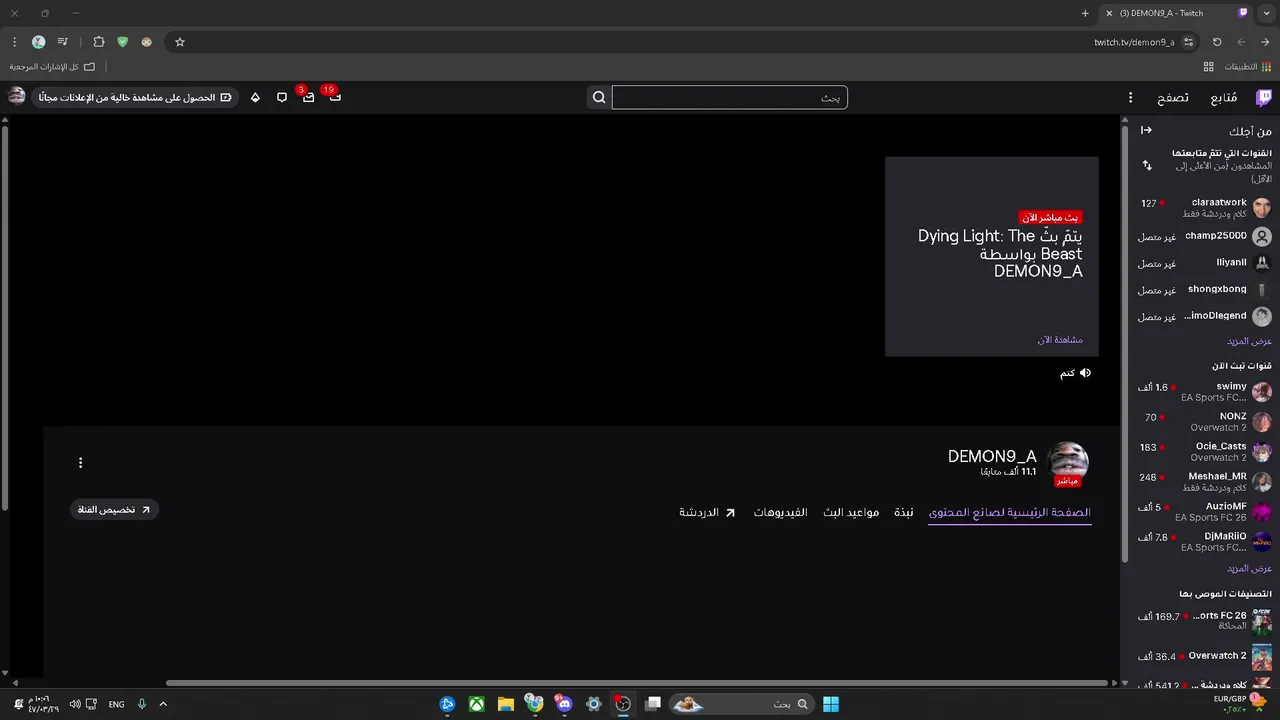Click the Twitch logo home icon
The width and height of the screenshot is (1280, 720).
[x=1264, y=97]
